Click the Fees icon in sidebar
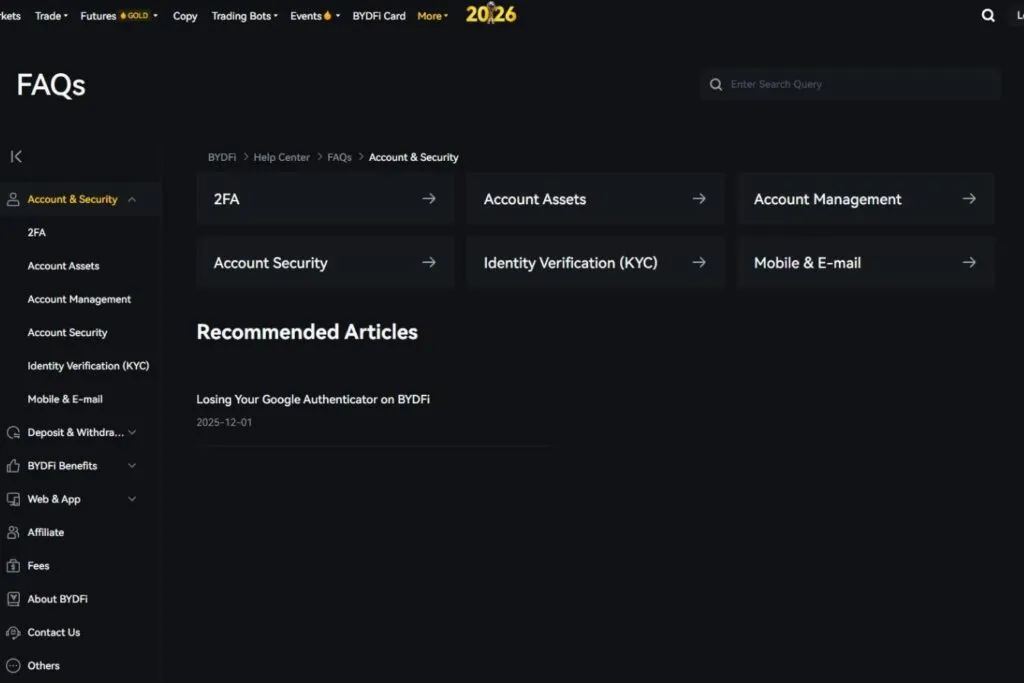 click(x=13, y=565)
